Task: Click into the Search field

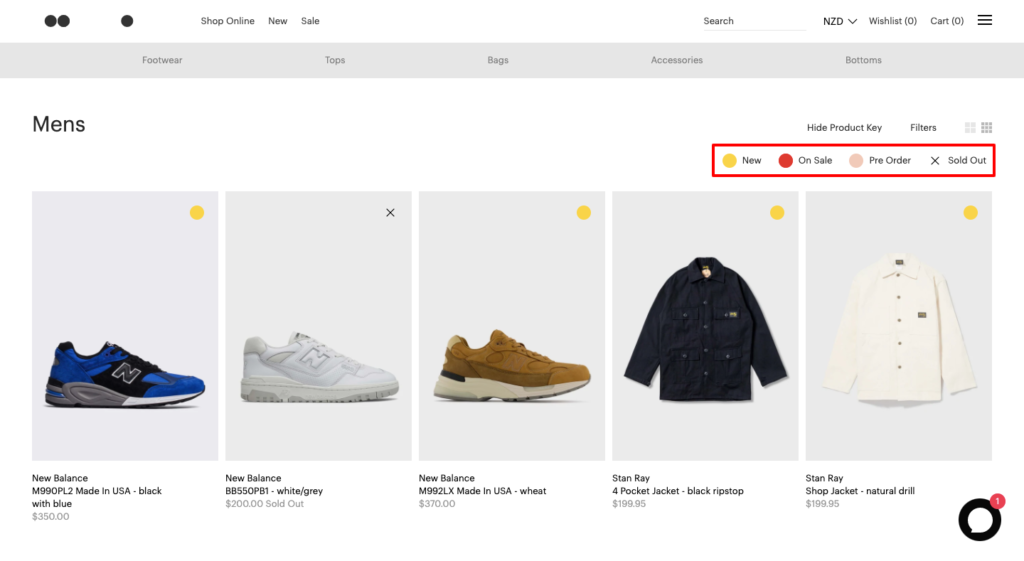Action: (x=754, y=21)
